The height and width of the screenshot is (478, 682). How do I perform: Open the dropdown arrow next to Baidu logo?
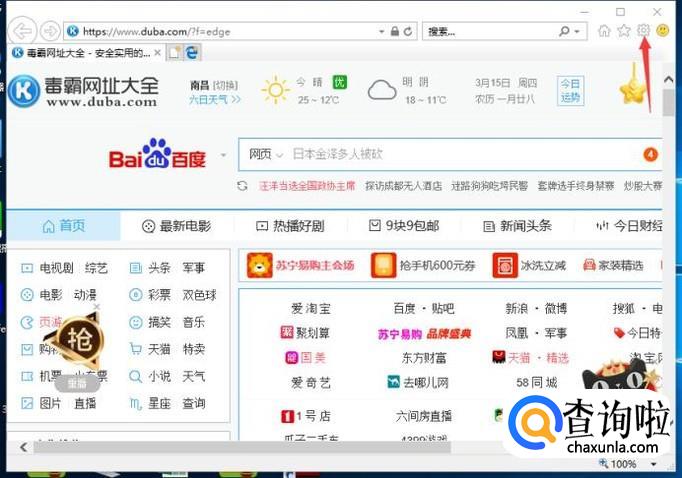point(224,155)
